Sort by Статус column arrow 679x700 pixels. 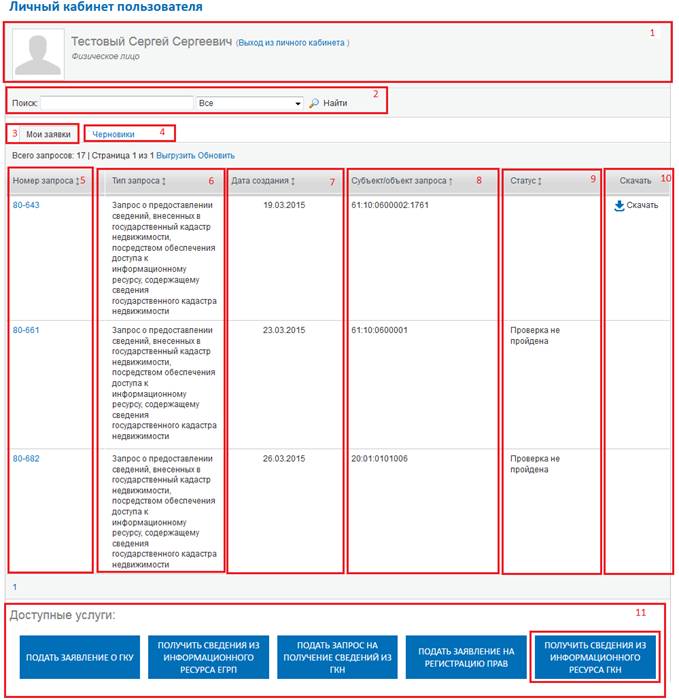coord(540,181)
